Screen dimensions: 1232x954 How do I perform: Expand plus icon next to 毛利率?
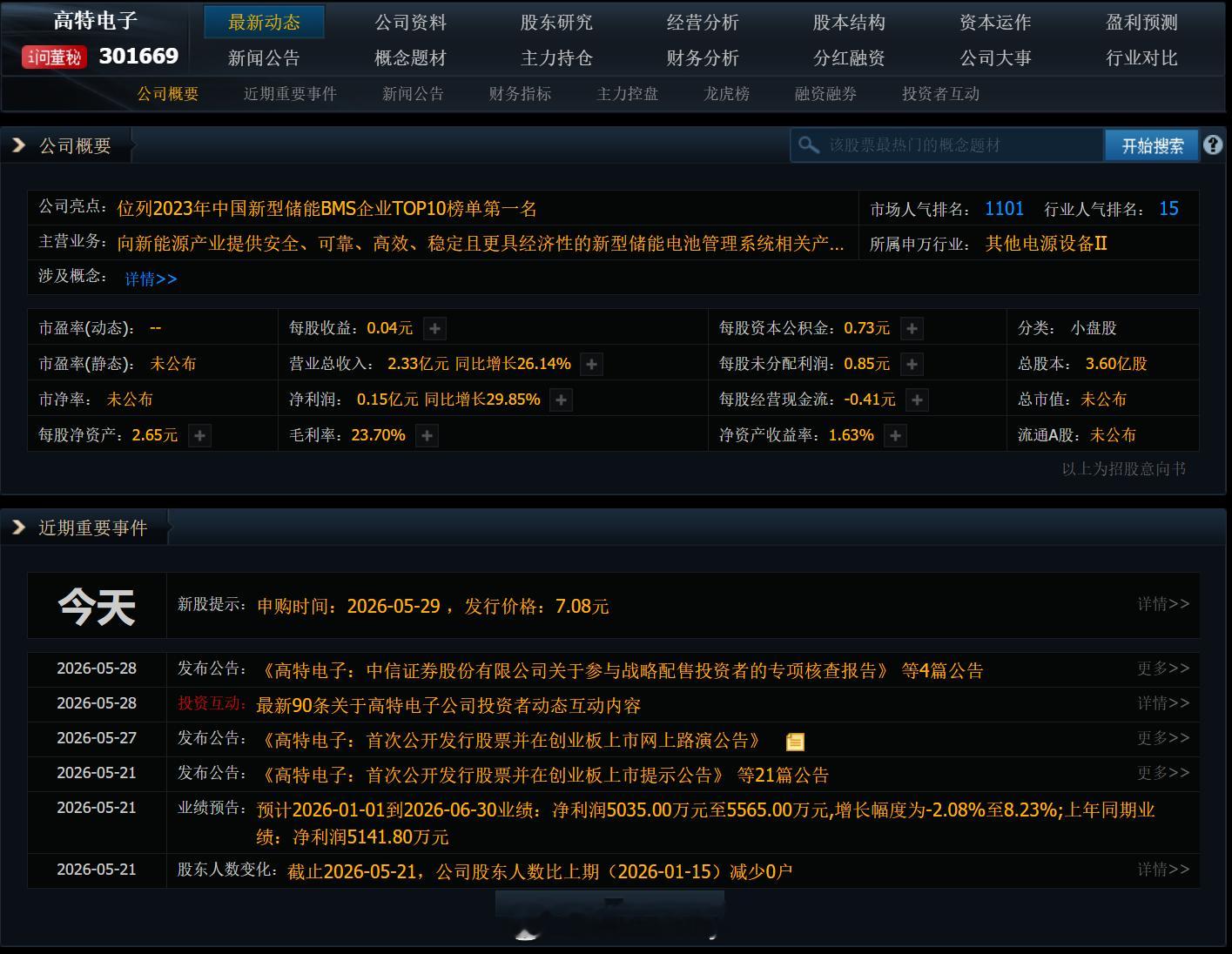click(x=427, y=435)
